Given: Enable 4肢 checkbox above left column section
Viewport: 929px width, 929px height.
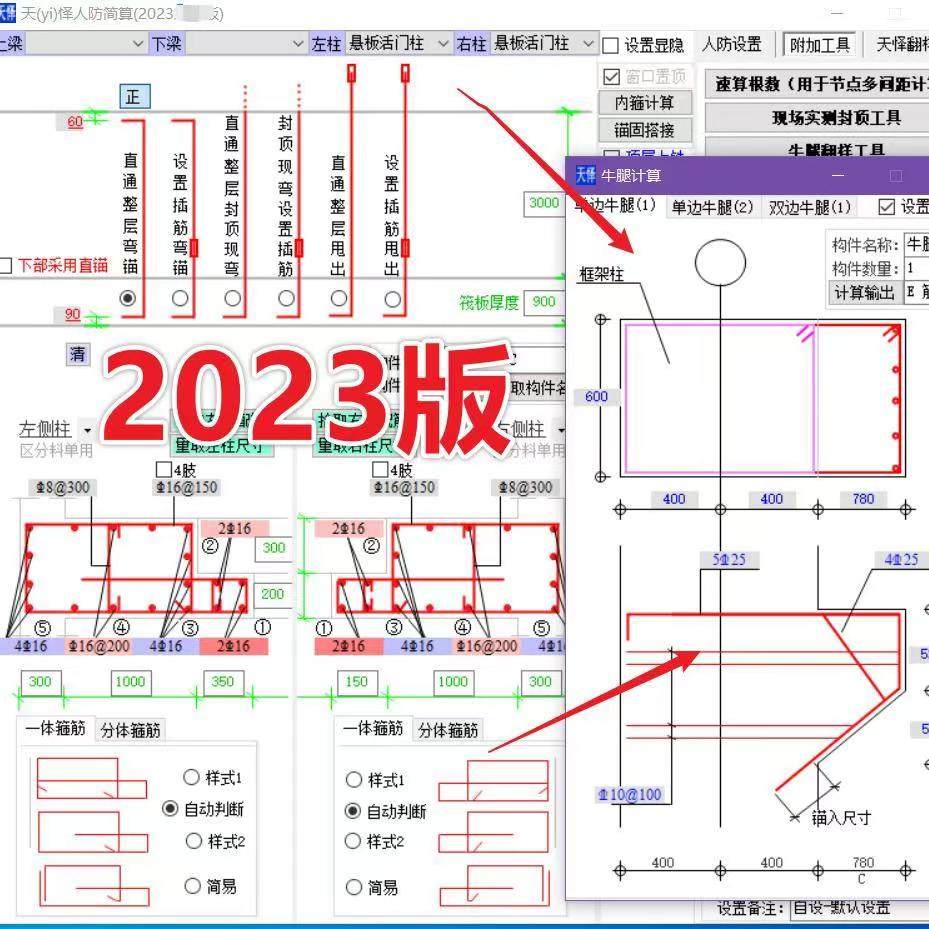Looking at the screenshot, I should pyautogui.click(x=164, y=470).
